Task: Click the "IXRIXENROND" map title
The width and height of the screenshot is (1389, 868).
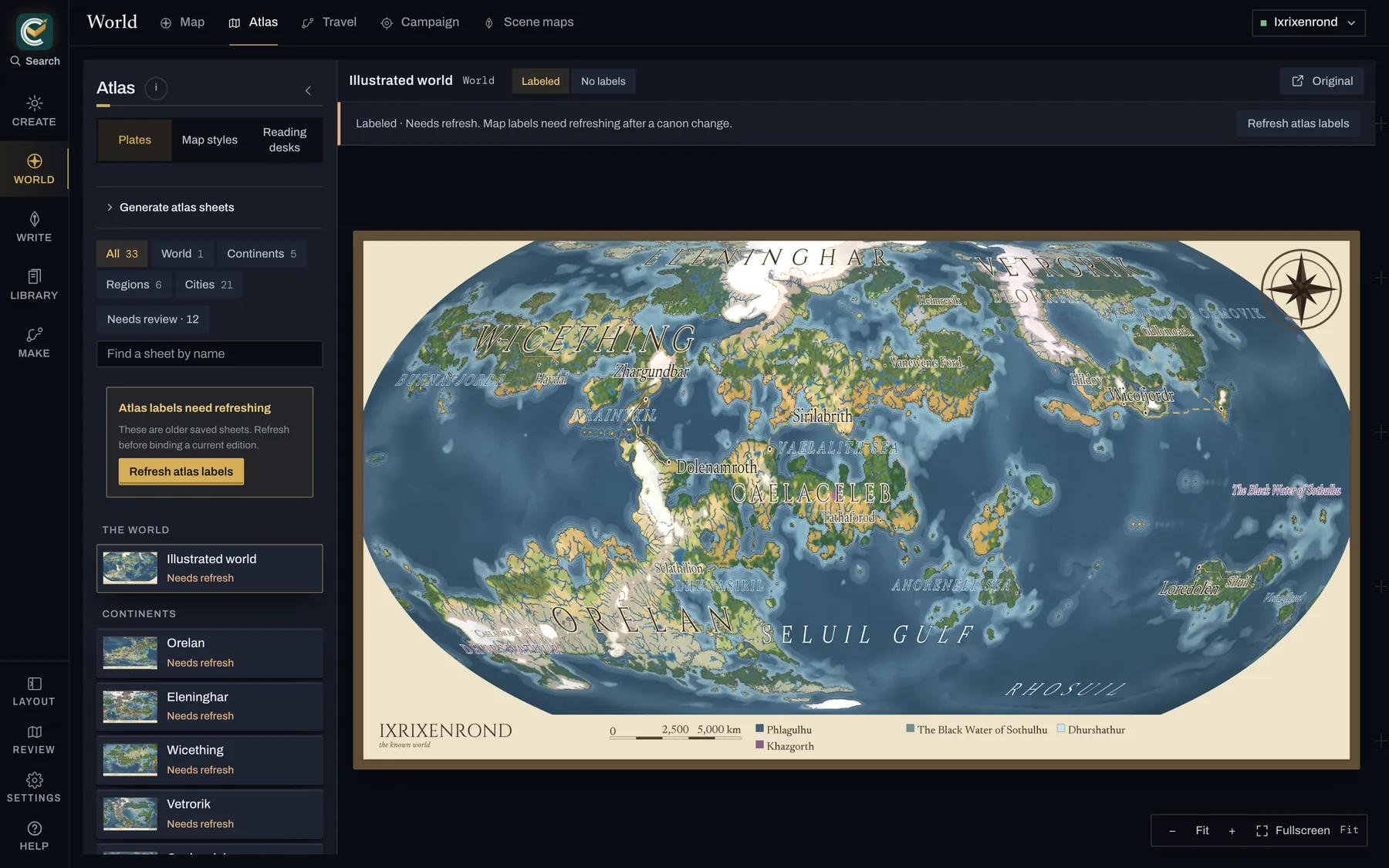Action: 445,731
